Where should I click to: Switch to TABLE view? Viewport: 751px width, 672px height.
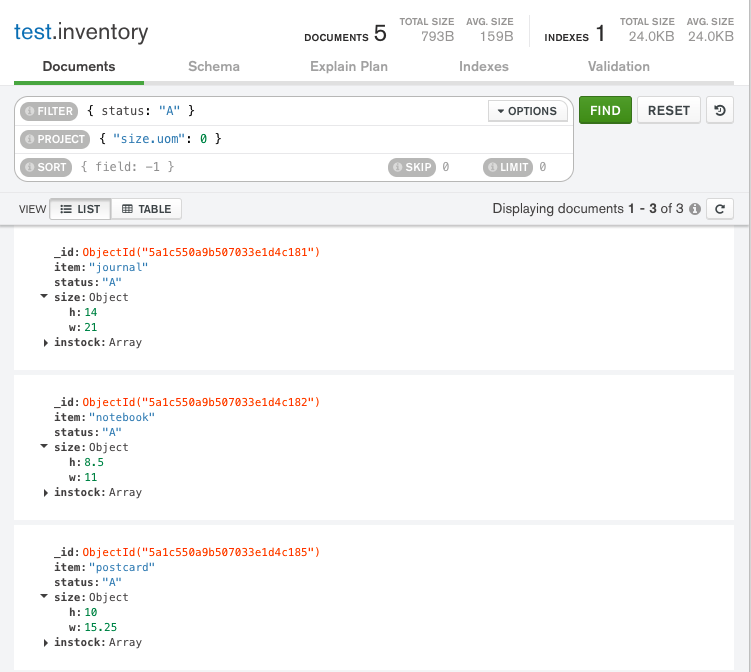[146, 209]
